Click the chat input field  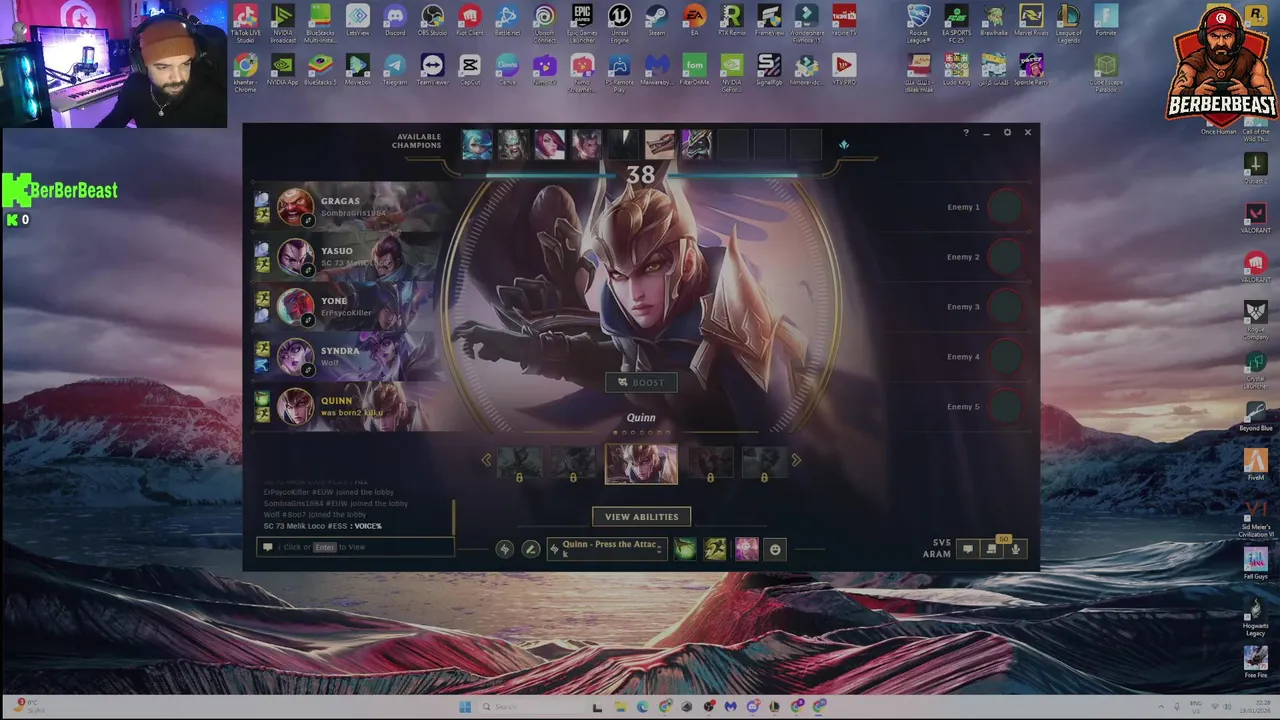pyautogui.click(x=355, y=547)
